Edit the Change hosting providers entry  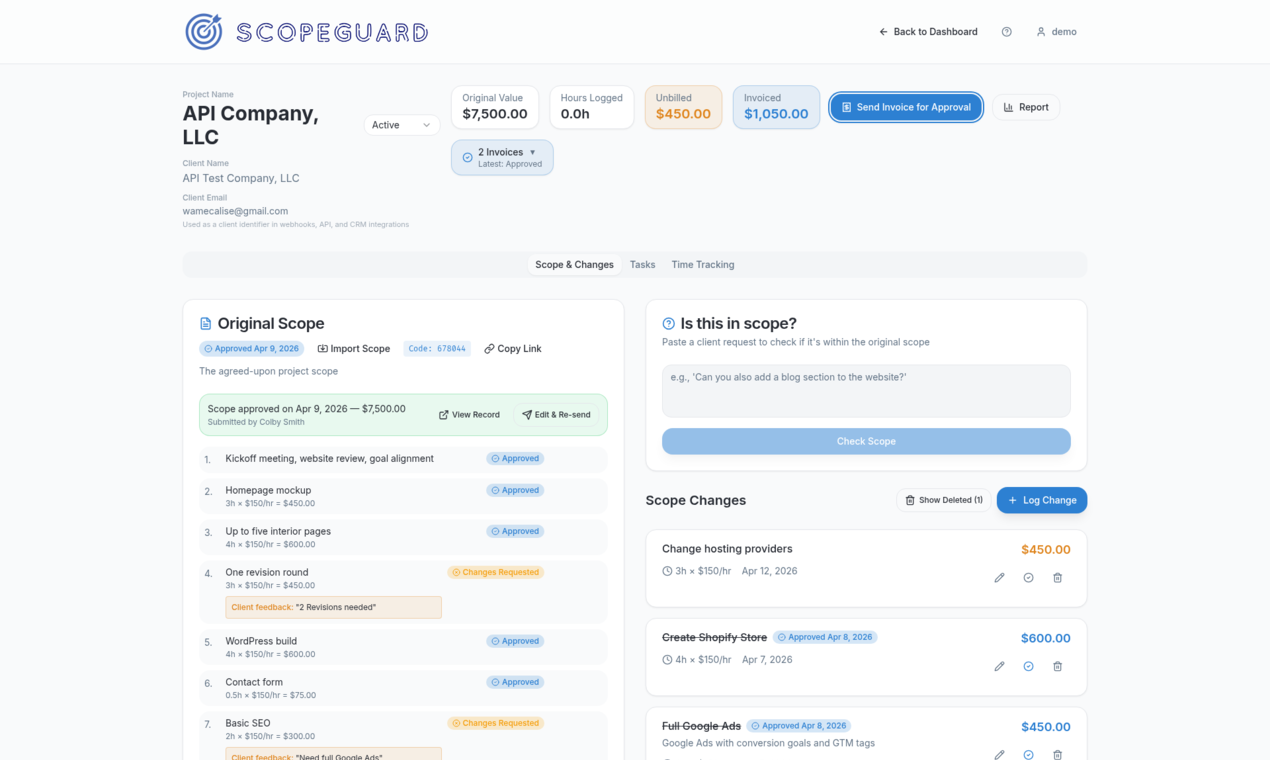pos(999,578)
